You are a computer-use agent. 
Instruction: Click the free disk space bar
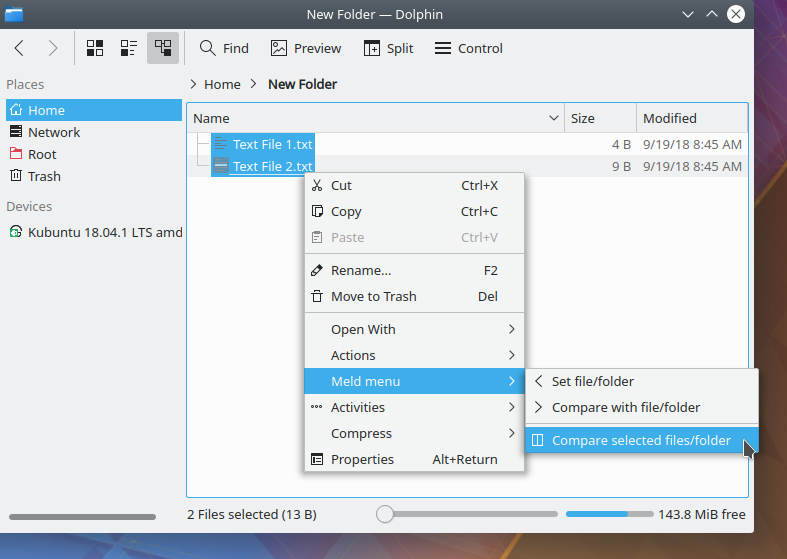click(609, 514)
